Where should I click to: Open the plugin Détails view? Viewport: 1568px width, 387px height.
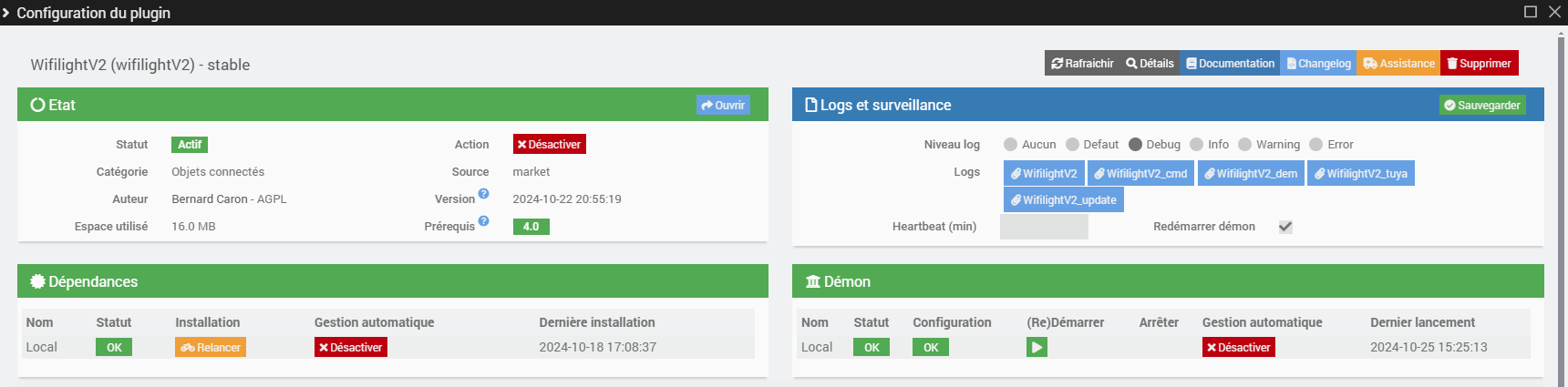[1150, 64]
